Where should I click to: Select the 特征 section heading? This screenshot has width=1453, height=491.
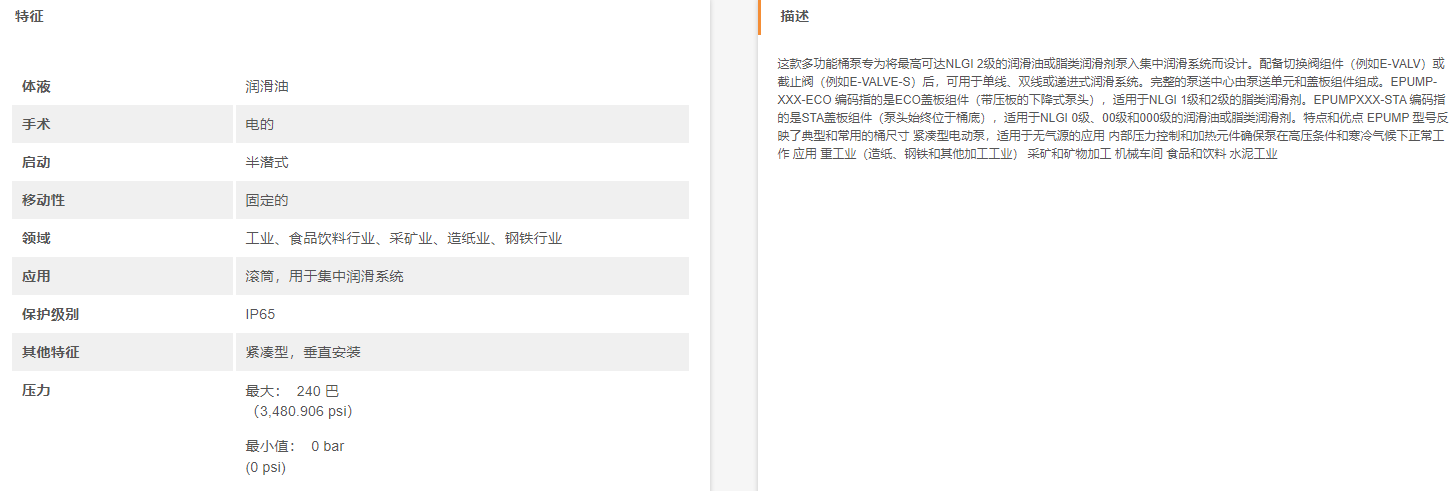click(x=29, y=16)
